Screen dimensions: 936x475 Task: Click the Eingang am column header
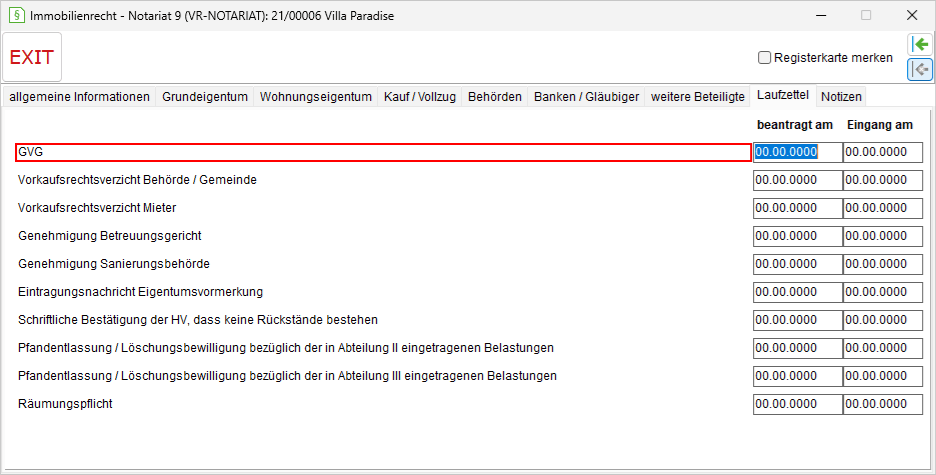tap(880, 125)
